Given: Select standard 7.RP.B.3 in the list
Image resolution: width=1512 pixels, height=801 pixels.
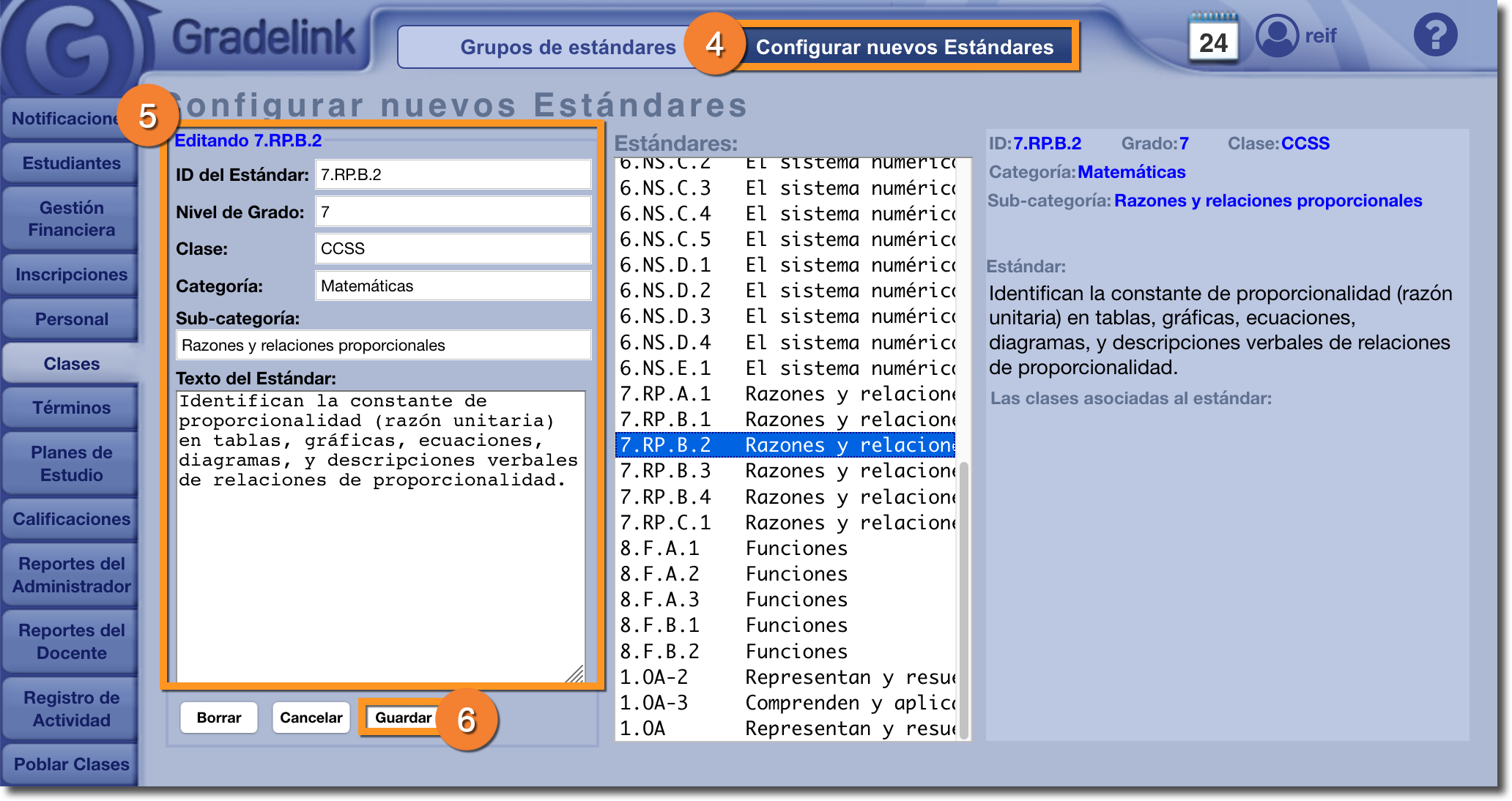Looking at the screenshot, I should point(785,471).
